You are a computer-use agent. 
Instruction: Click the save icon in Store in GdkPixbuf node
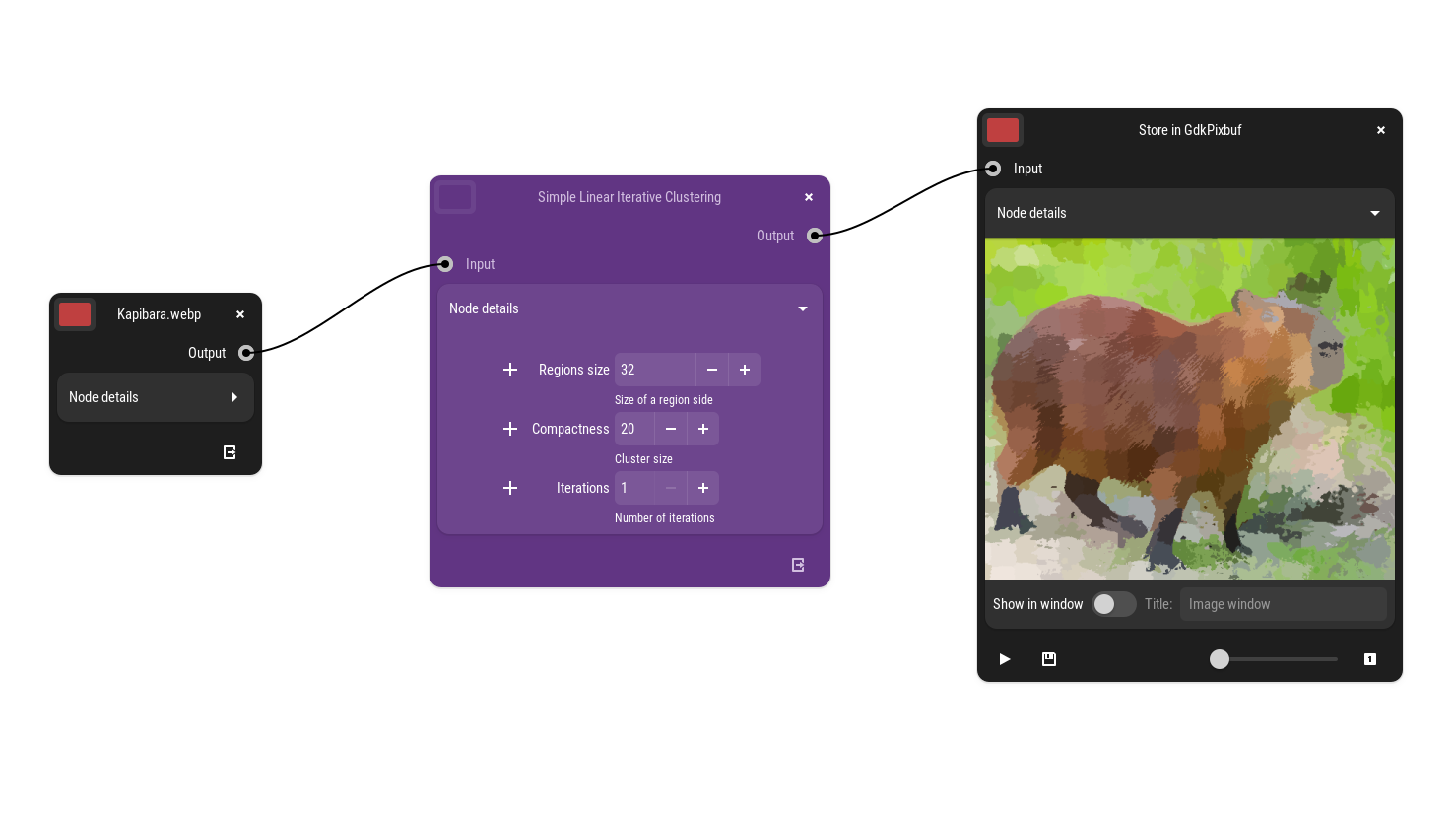tap(1049, 659)
